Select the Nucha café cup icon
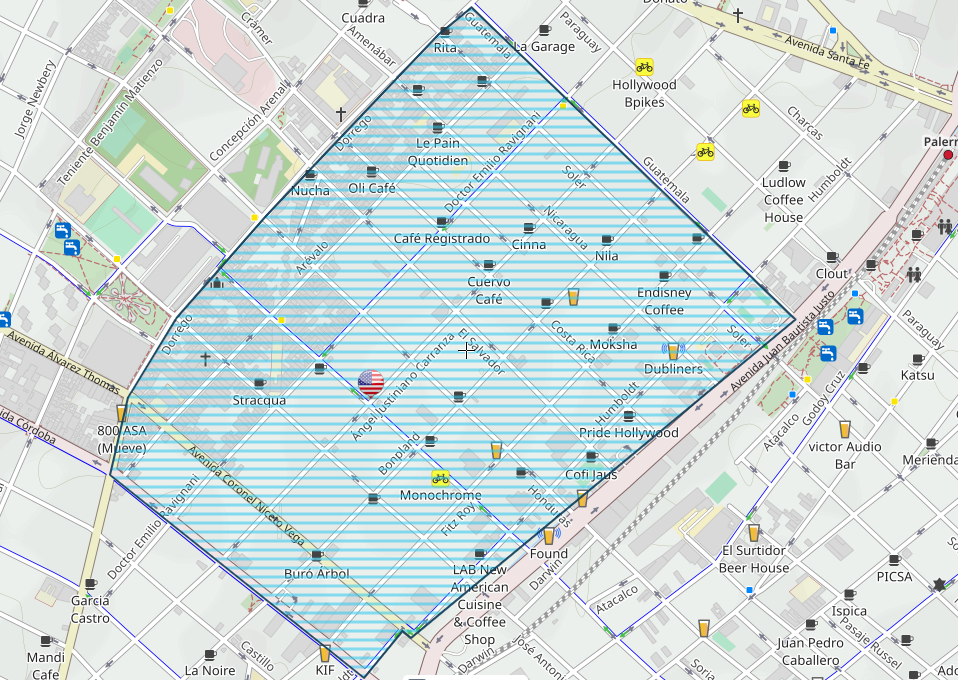 click(x=310, y=175)
